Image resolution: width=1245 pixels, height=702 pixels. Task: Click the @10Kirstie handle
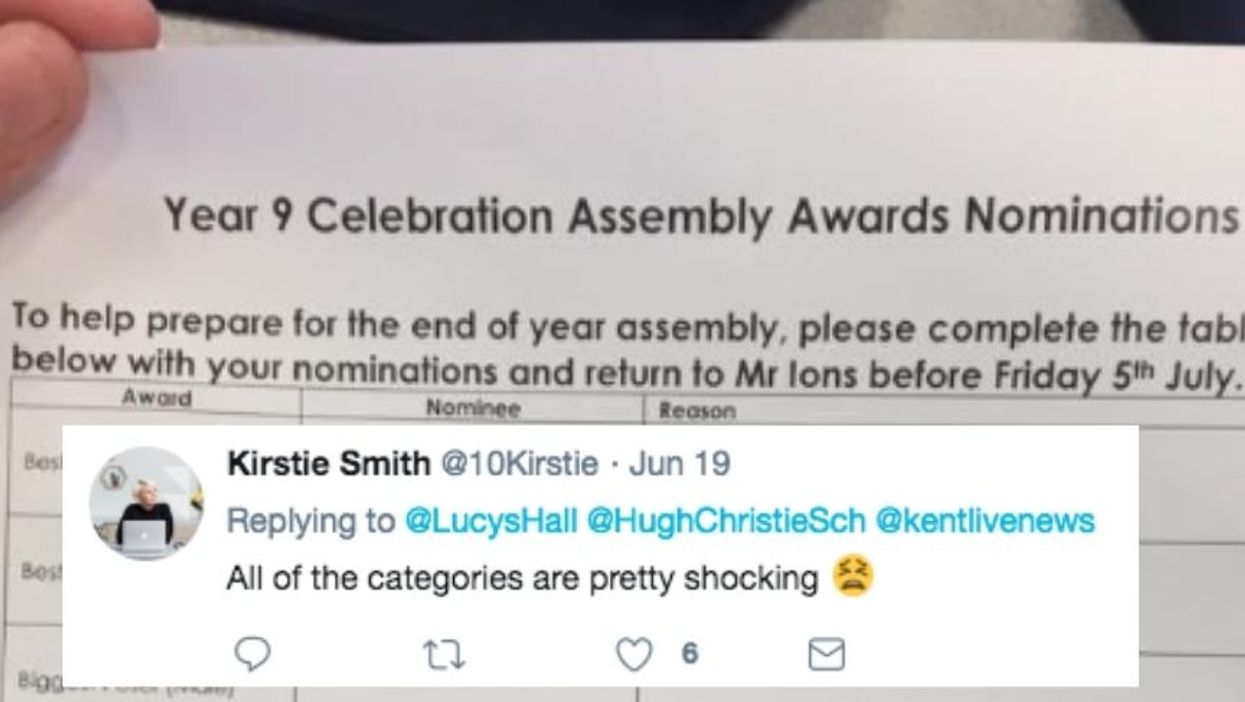[x=519, y=464]
